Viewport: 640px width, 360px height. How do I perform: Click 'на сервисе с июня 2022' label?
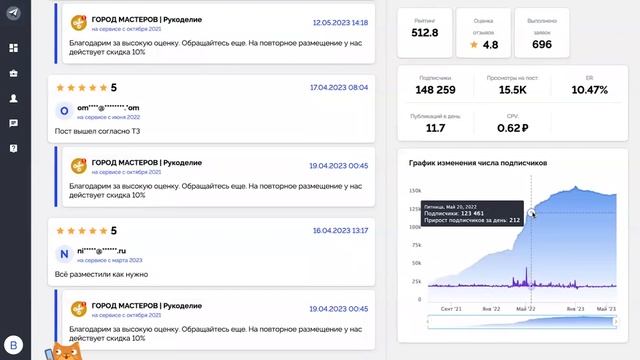(x=109, y=117)
